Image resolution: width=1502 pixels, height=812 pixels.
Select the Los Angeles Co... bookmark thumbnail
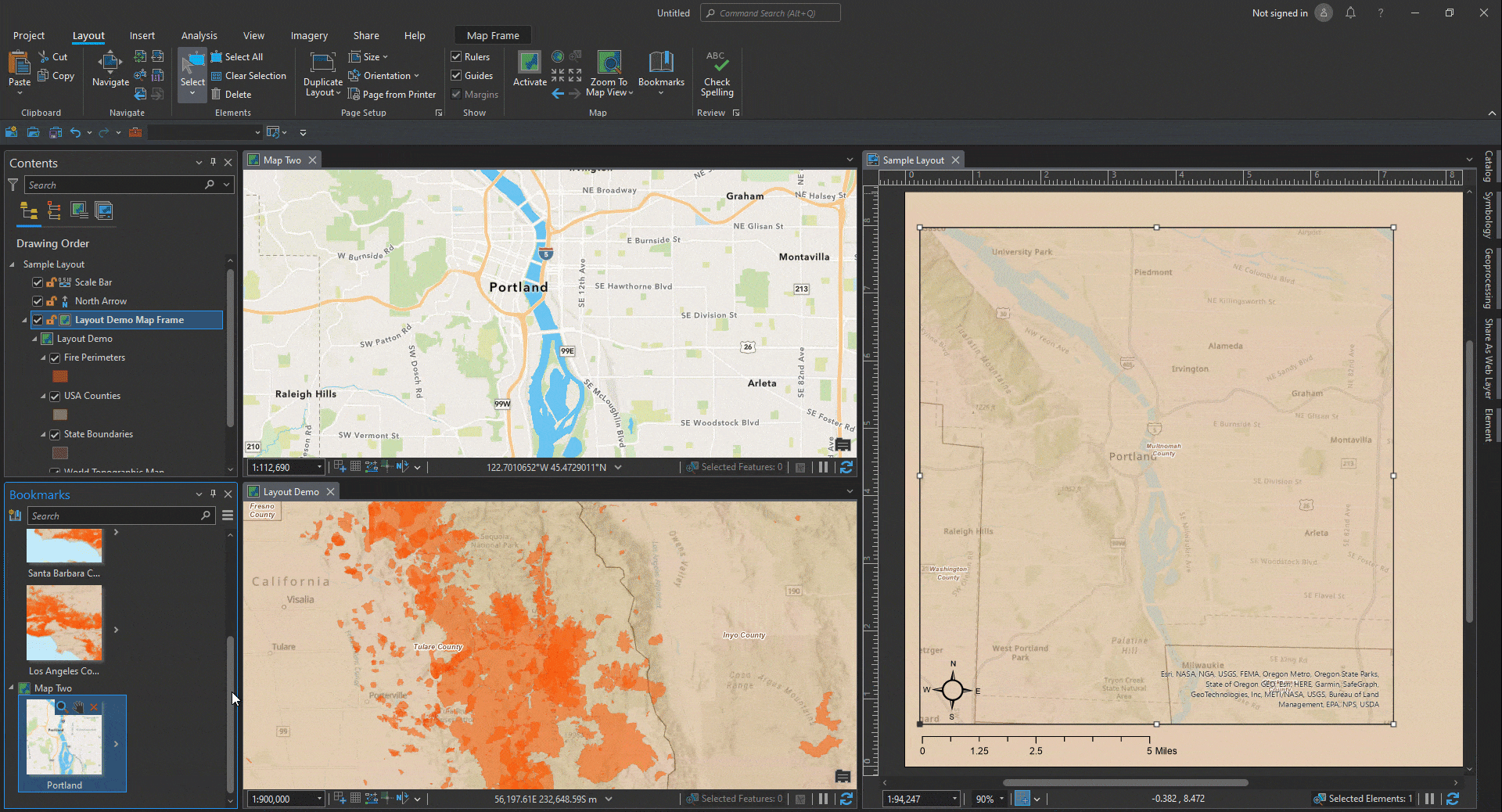(64, 623)
